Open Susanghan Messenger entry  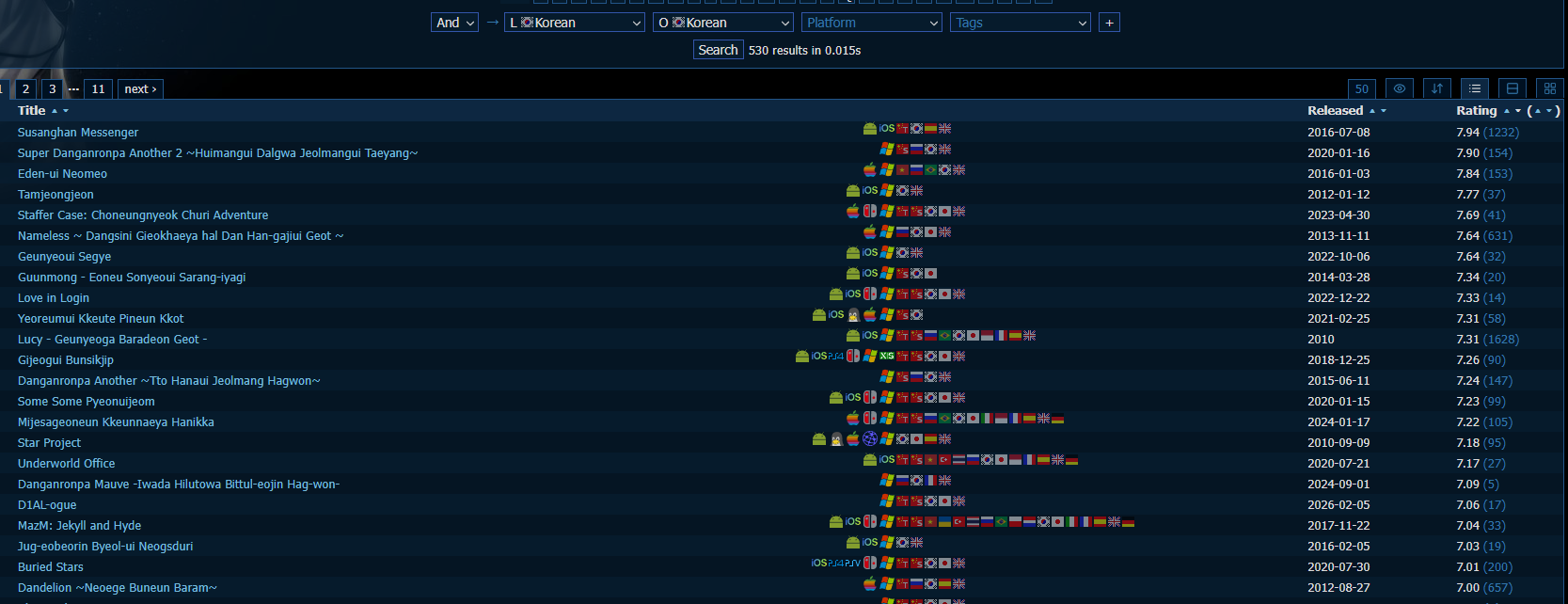(78, 133)
